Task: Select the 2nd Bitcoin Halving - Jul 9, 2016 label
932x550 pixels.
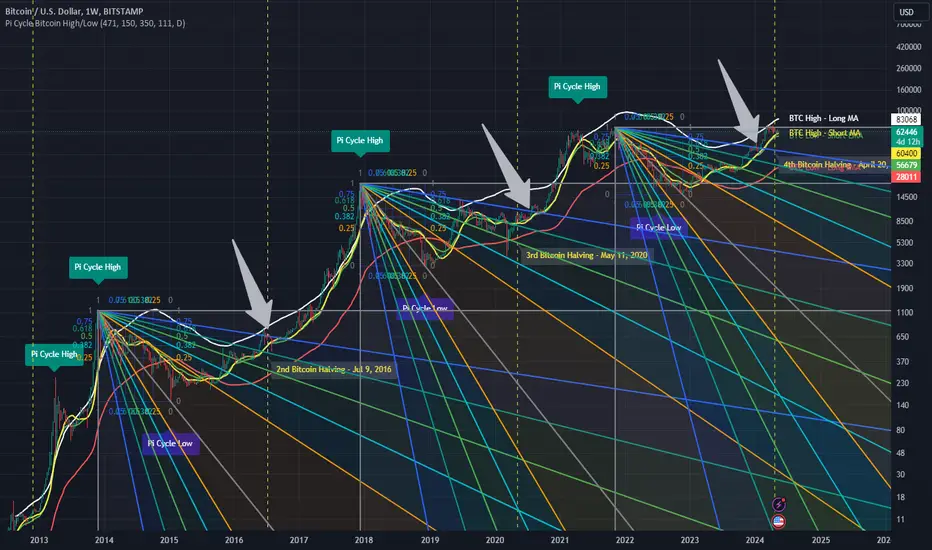Action: 333,369
